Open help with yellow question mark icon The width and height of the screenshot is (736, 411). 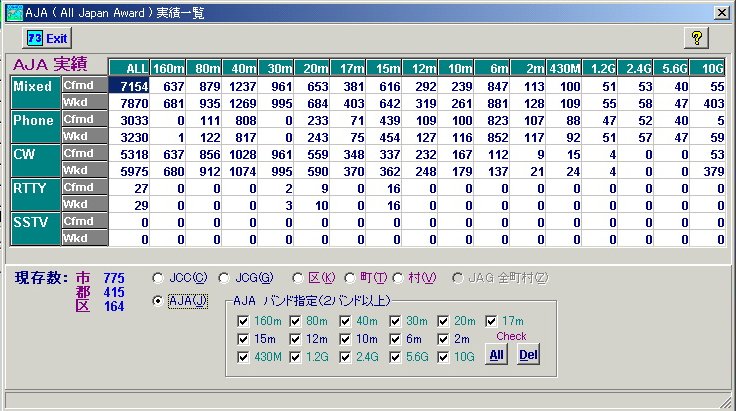pos(697,38)
